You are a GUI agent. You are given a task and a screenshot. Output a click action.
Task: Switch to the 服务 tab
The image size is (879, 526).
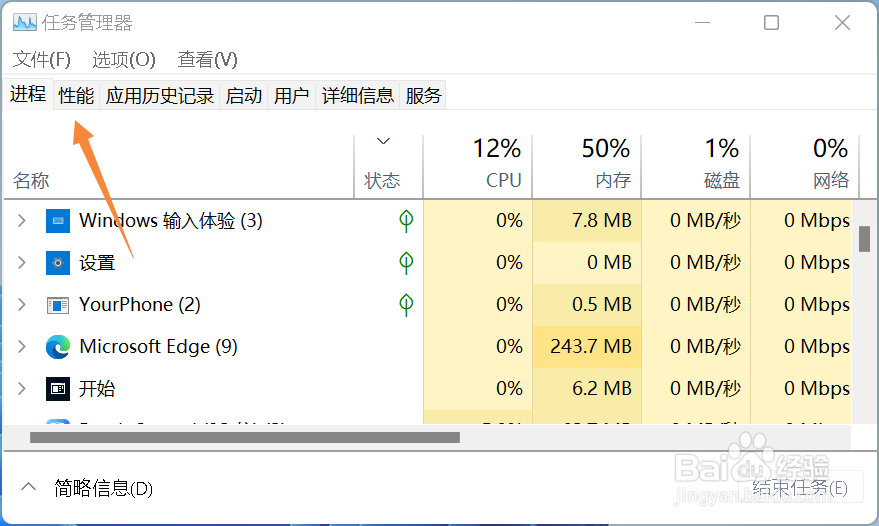click(x=423, y=95)
